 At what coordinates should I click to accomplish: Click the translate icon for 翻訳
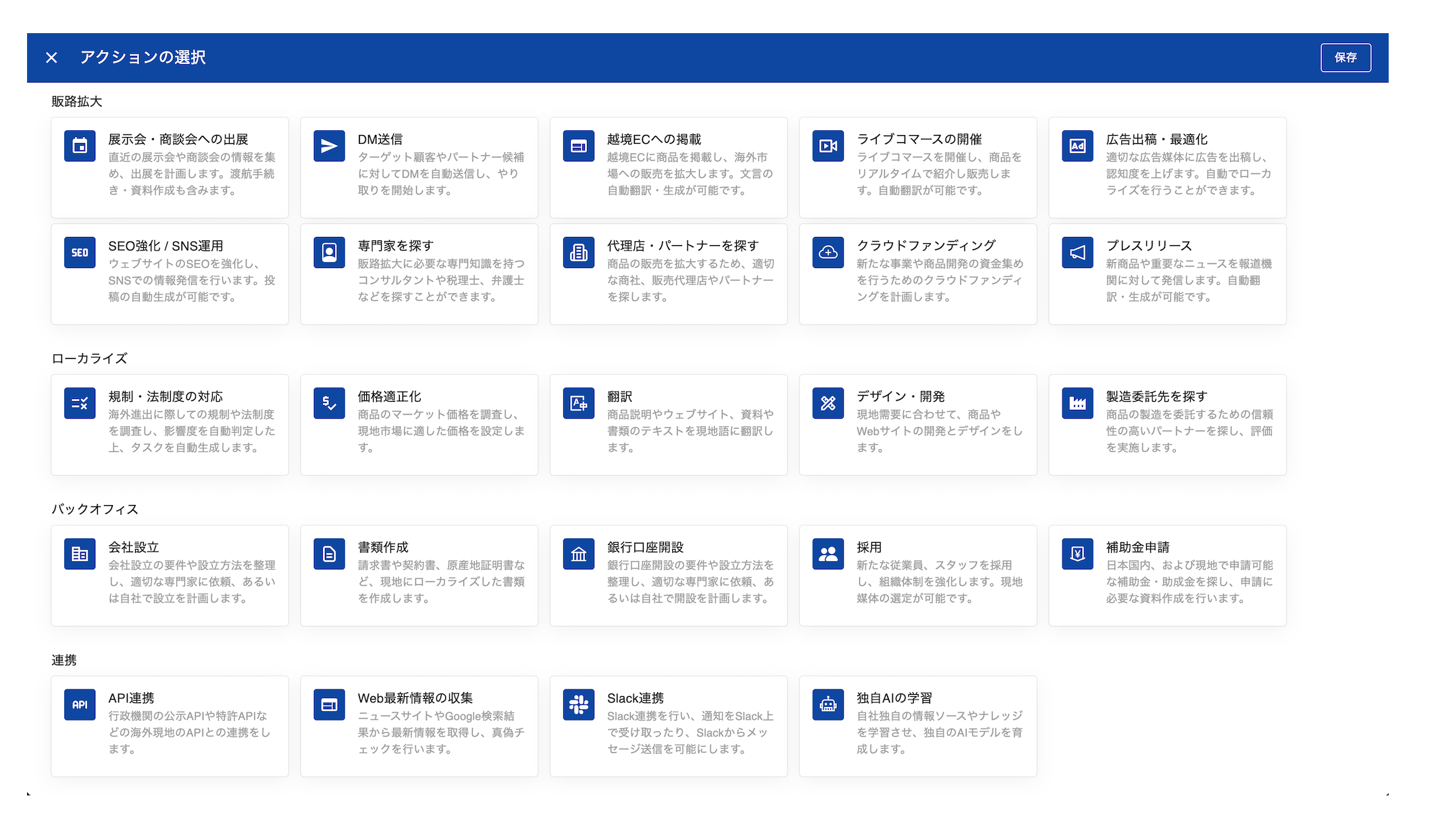tap(578, 403)
